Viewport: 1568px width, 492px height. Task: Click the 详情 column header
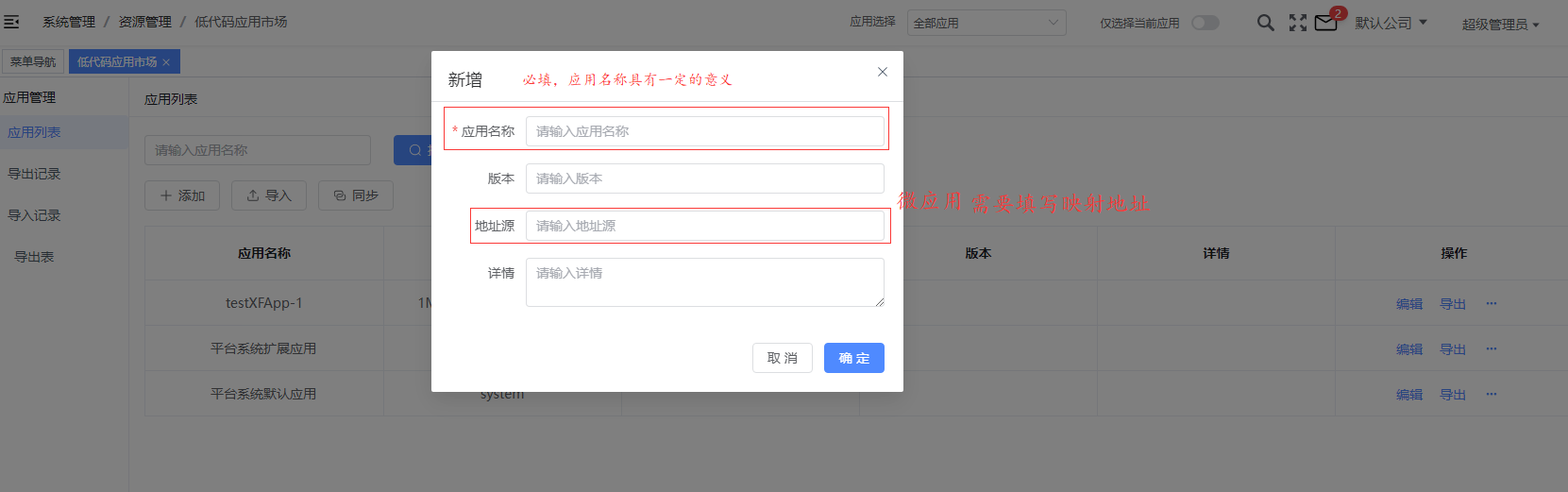(1216, 253)
